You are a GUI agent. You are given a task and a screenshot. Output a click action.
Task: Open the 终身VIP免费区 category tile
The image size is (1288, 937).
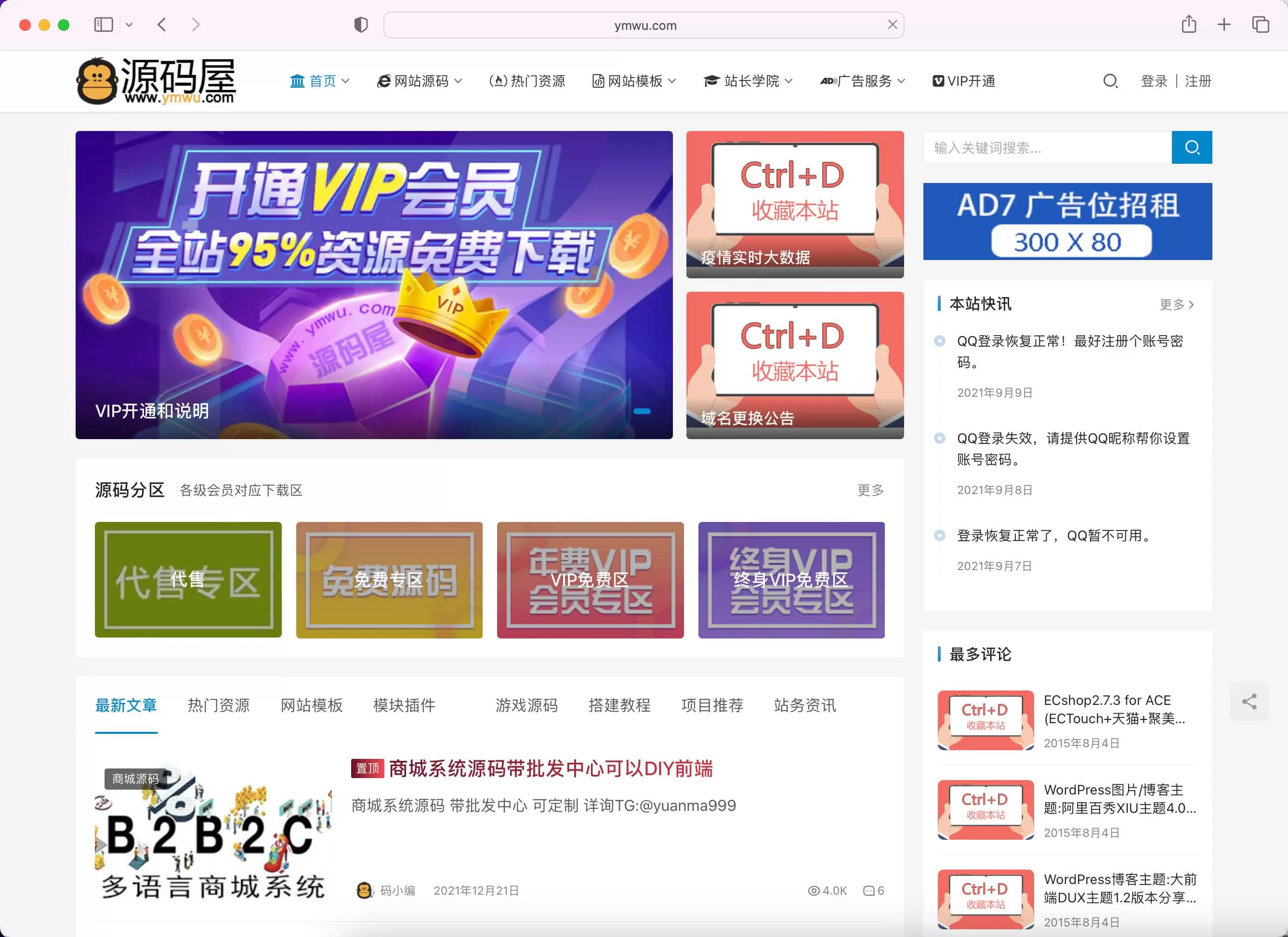pos(791,579)
